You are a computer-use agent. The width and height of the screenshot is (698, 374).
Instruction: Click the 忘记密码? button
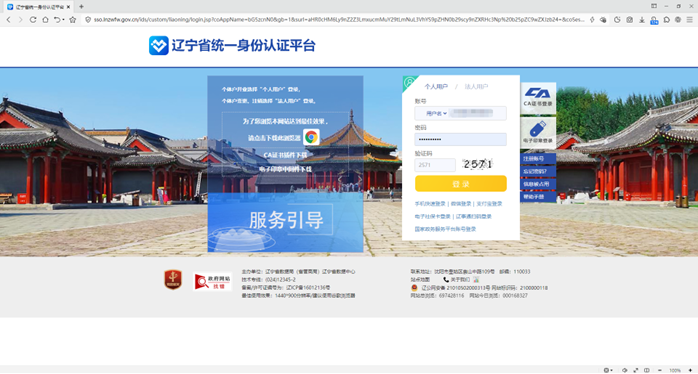(538, 171)
